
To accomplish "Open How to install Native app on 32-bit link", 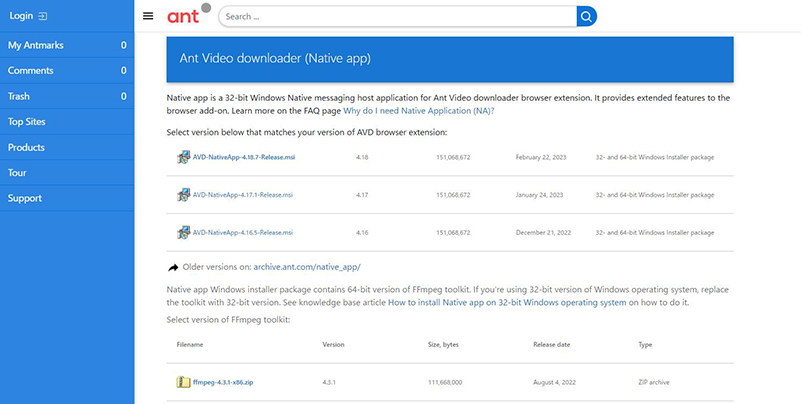I will pyautogui.click(x=507, y=302).
